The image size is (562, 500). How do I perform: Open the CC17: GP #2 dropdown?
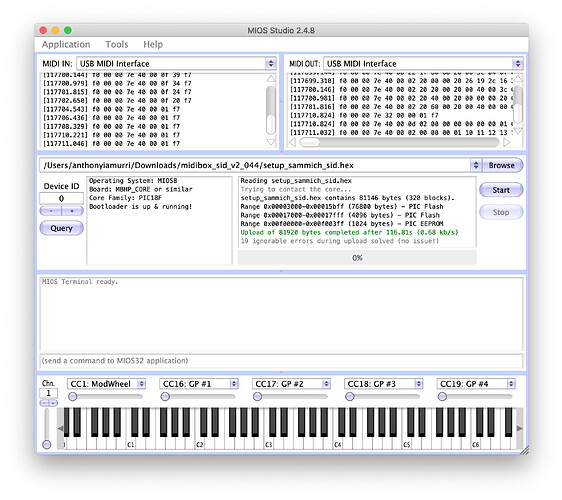[291, 384]
